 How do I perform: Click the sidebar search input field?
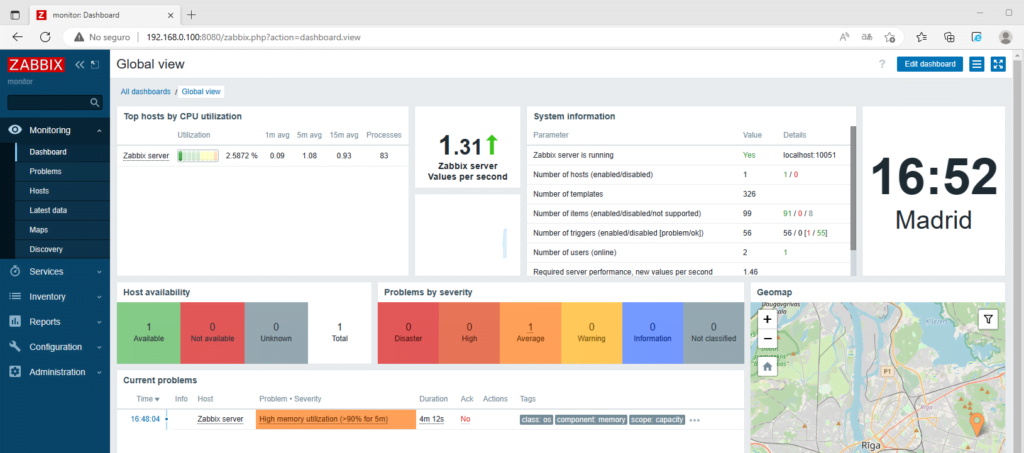(x=48, y=102)
